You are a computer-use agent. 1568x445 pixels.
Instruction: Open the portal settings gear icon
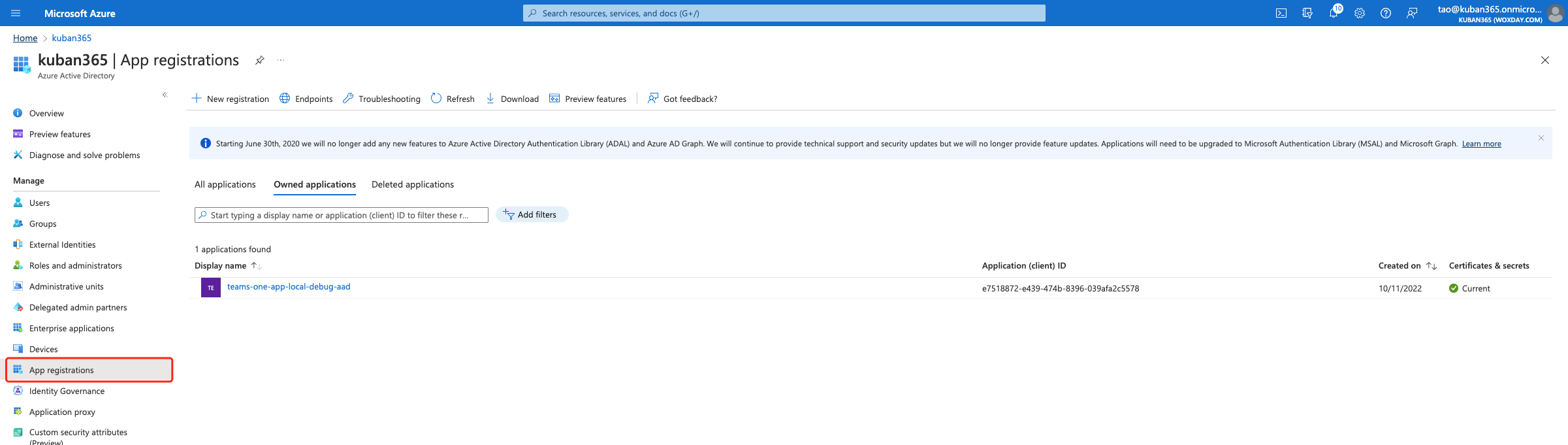tap(1359, 13)
